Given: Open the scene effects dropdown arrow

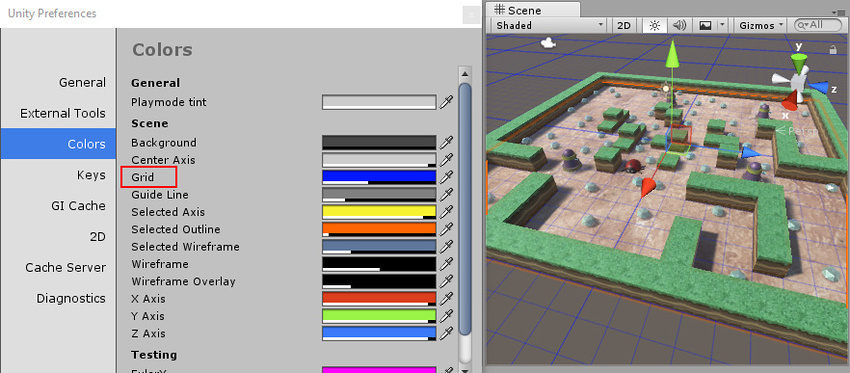Looking at the screenshot, I should pos(722,25).
